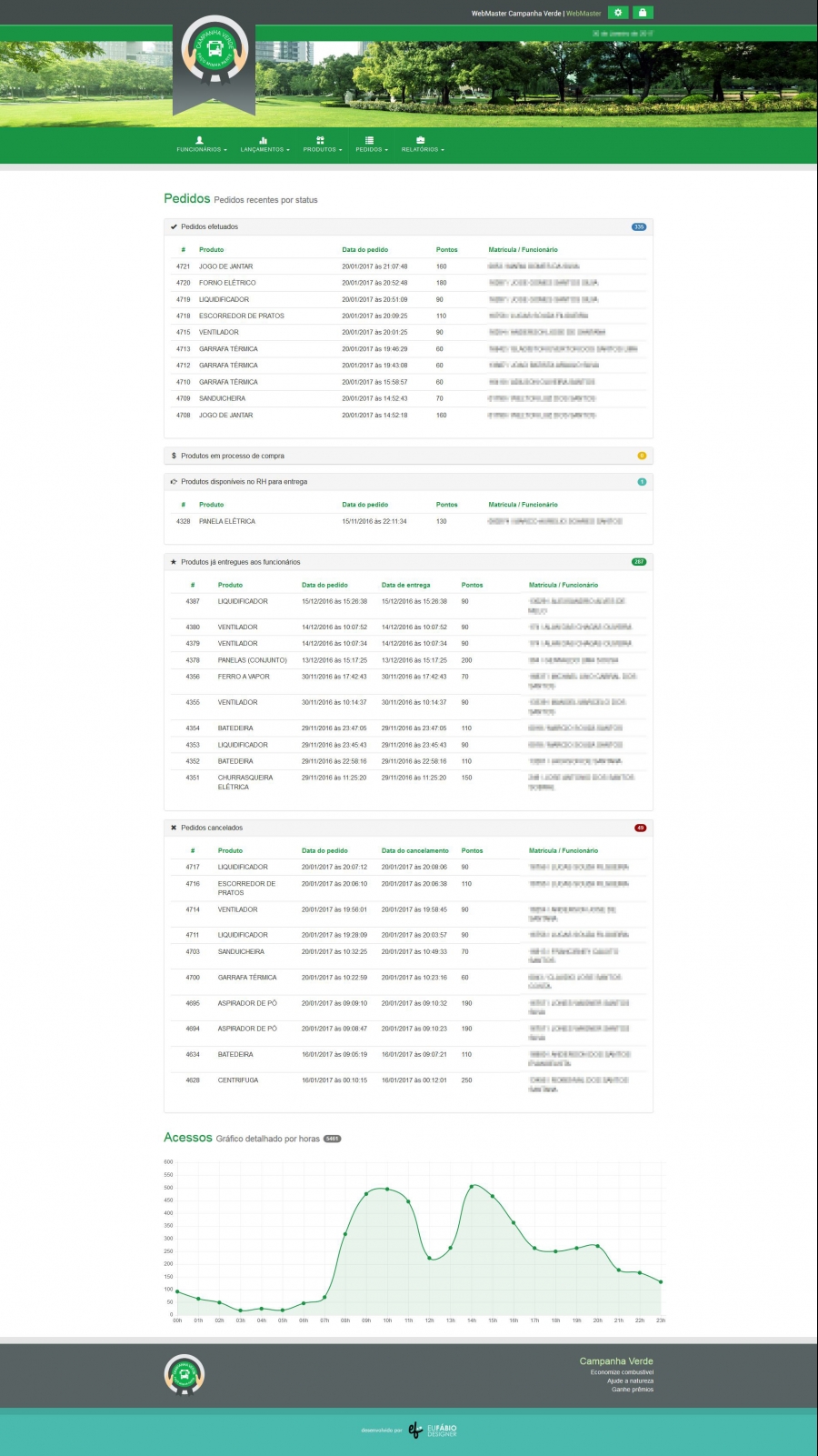This screenshot has height=1456, width=818.
Task: Select order 4718 ESCORREDOR DE PRATOS
Action: coord(408,316)
